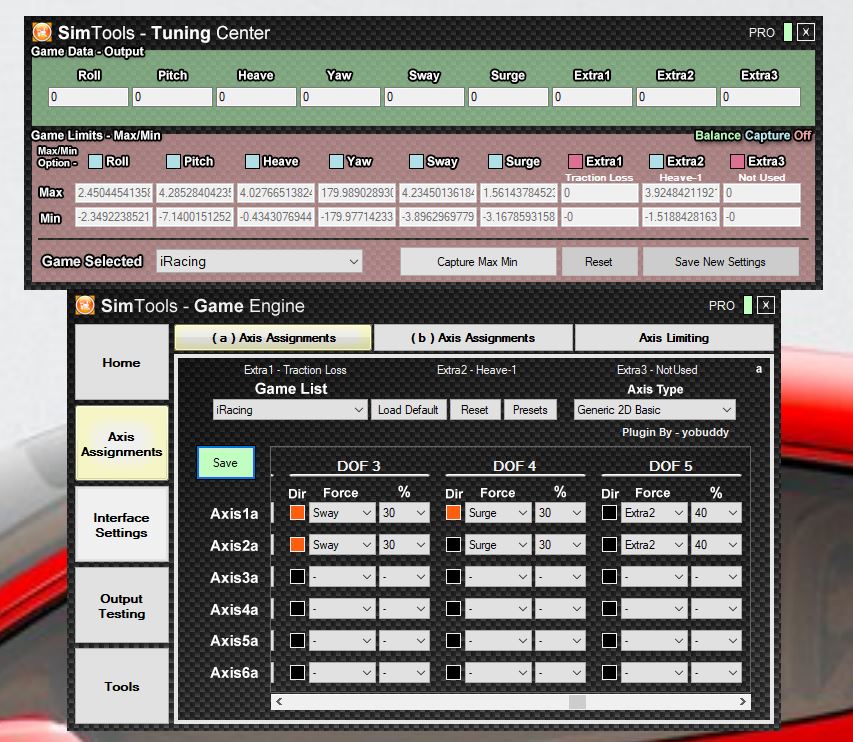The width and height of the screenshot is (853, 742).
Task: Toggle Axis3a DOF 3 black Dir swatch
Action: click(297, 577)
